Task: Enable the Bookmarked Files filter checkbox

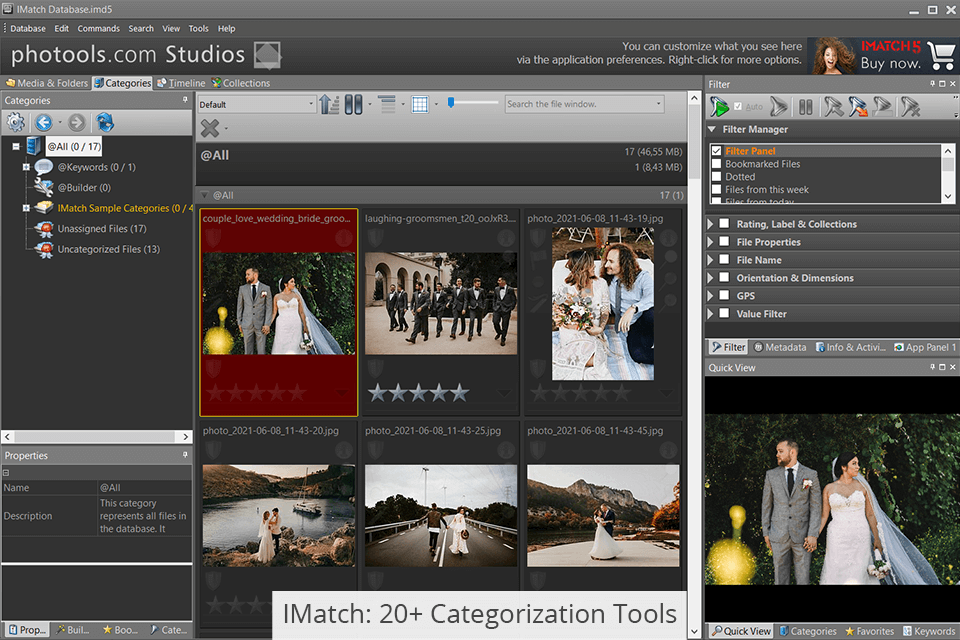Action: pos(716,164)
